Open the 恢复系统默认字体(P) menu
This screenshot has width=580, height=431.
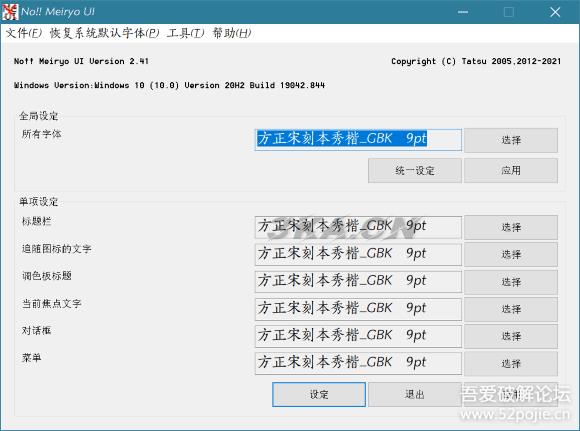tap(104, 33)
